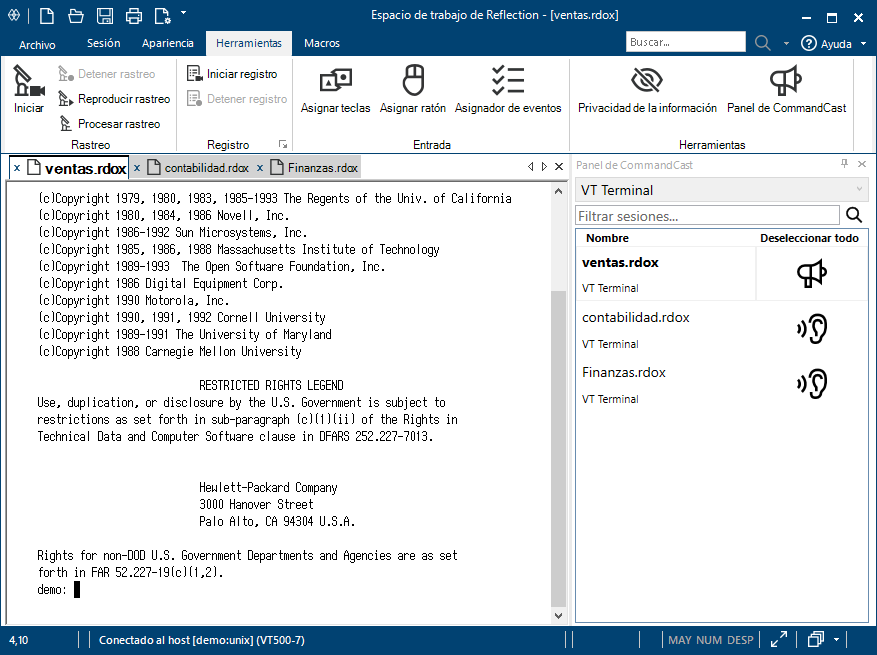Screen dimensions: 877x655
Task: Click Deseleccionar todo in CommandCast panel
Action: tap(809, 238)
